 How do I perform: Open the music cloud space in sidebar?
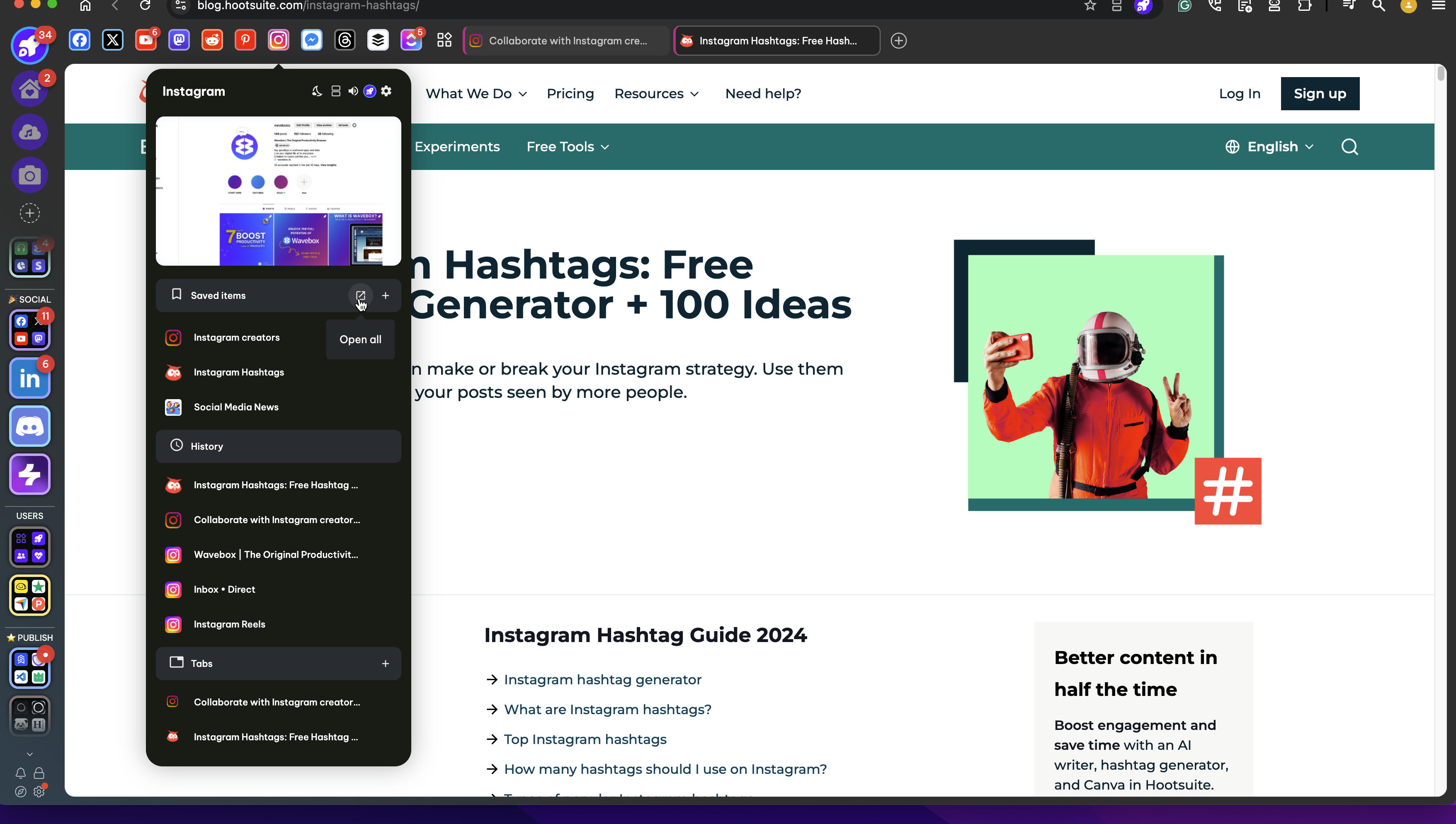coord(29,132)
